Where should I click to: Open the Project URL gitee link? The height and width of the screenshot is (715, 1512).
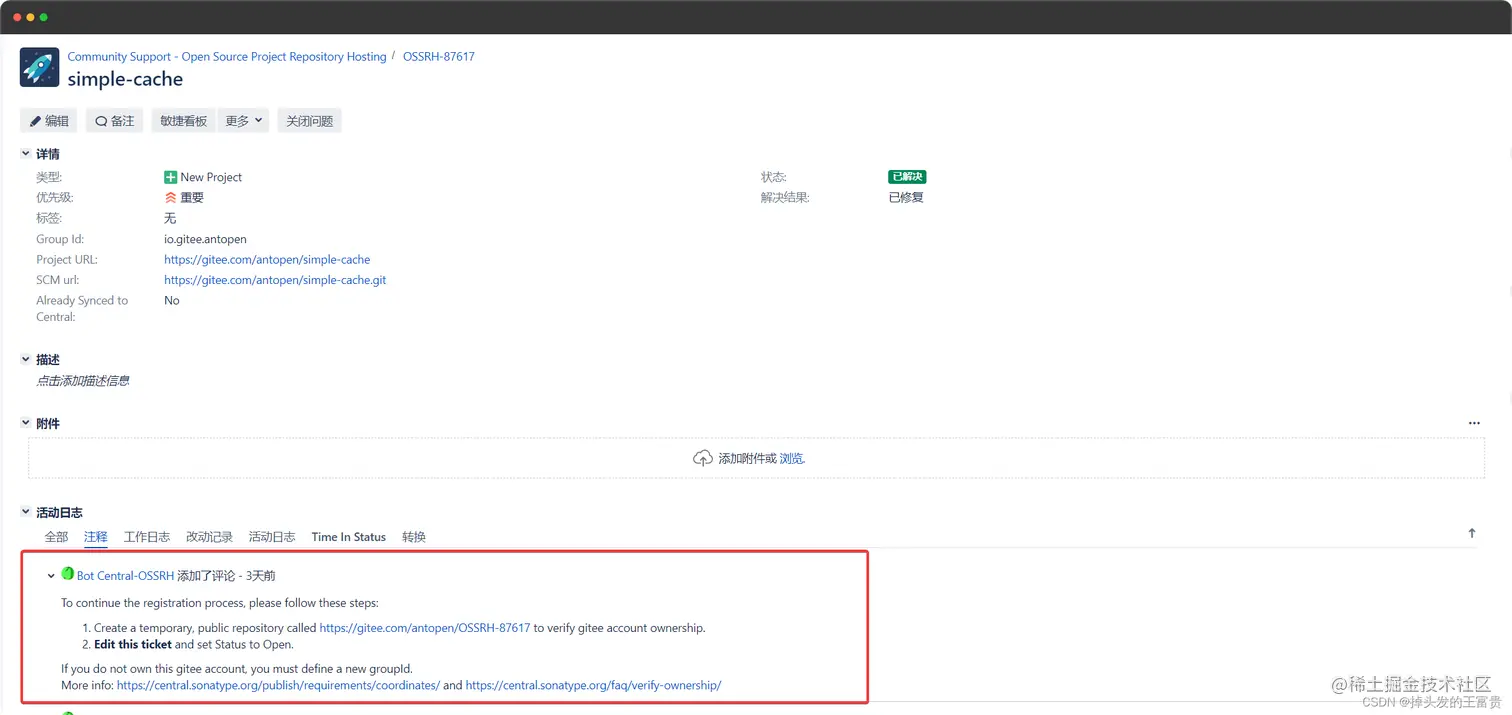pos(267,260)
